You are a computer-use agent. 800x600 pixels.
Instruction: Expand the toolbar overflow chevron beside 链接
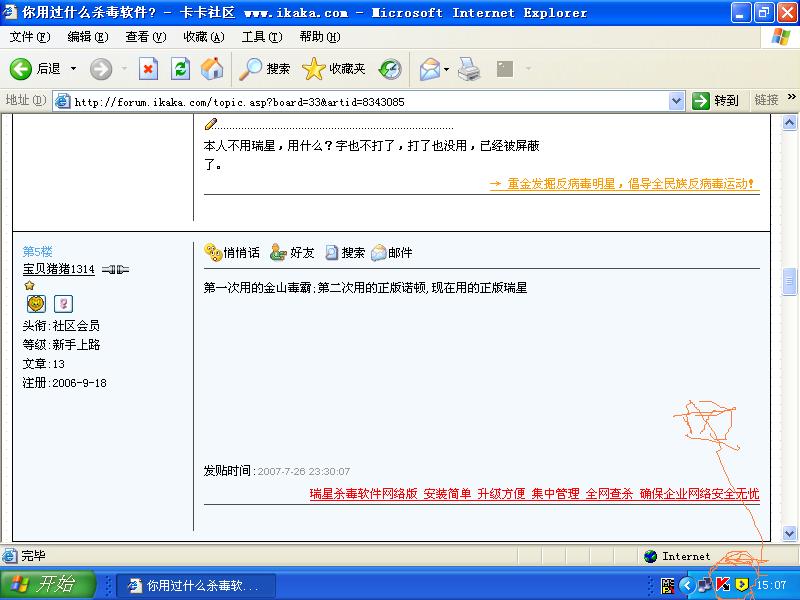coord(791,96)
